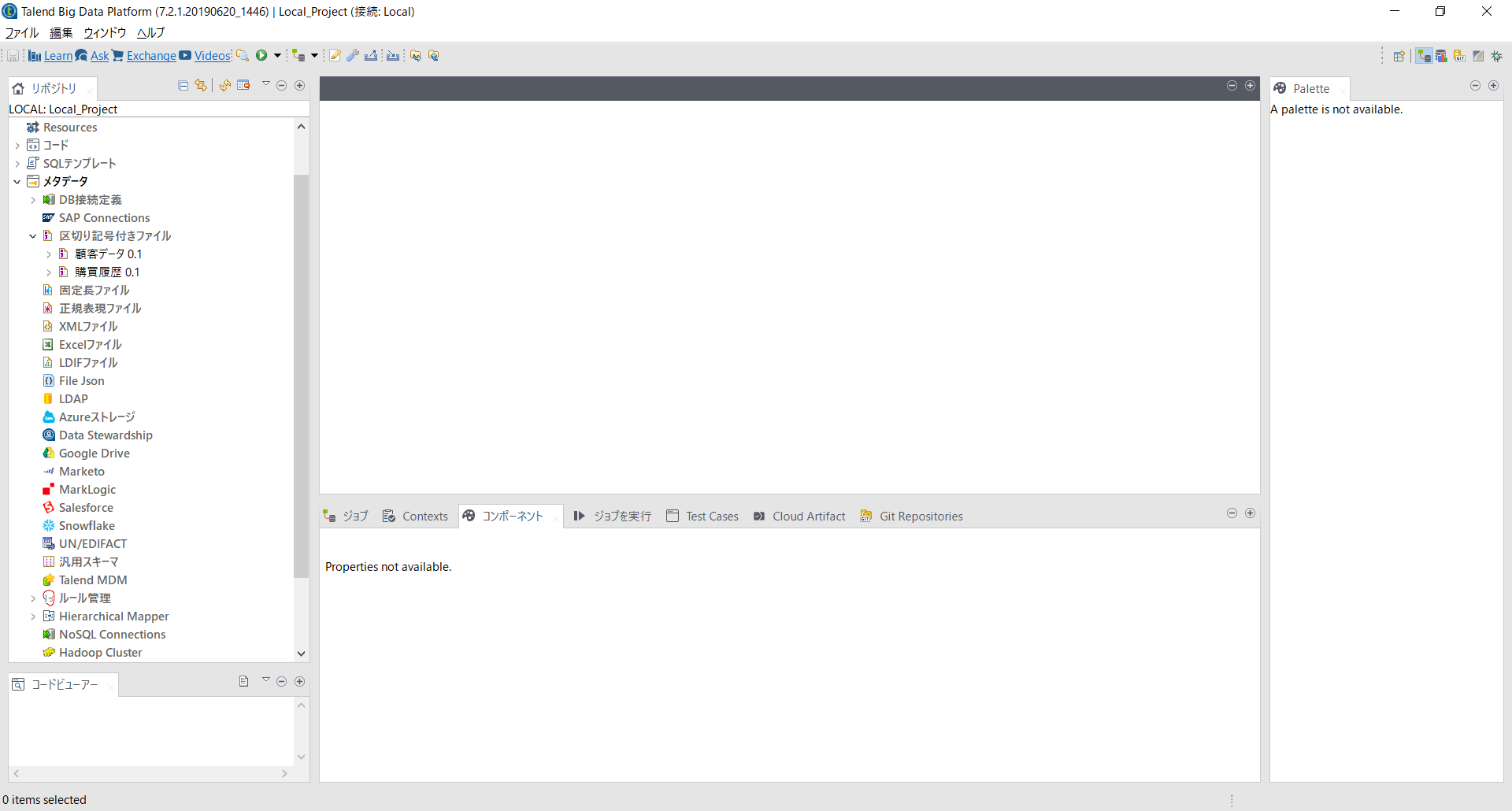This screenshot has width=1512, height=811.
Task: Switch to the Test Cases tab
Action: 702,517
